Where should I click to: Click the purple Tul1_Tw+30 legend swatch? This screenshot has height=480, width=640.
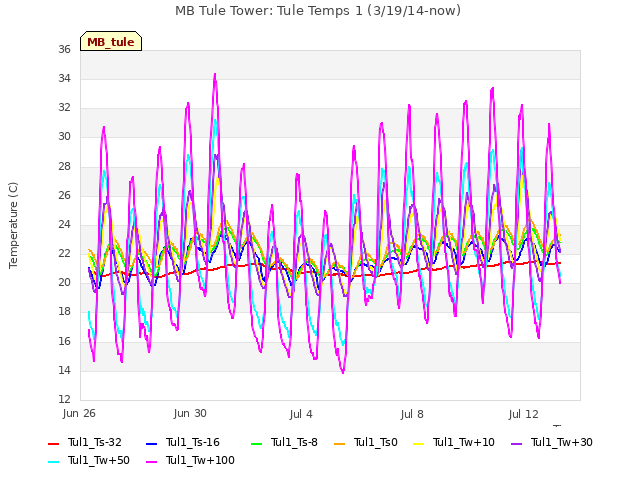pyautogui.click(x=516, y=444)
